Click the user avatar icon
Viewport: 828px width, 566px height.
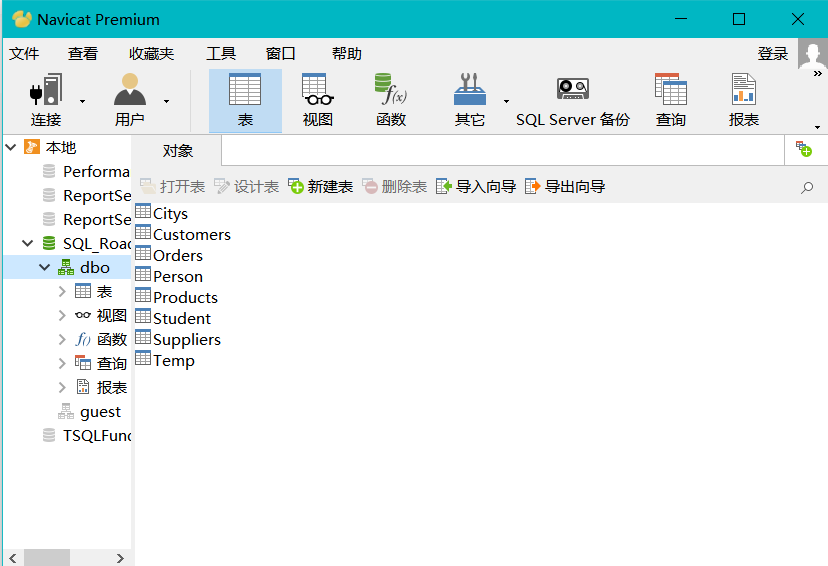tap(813, 53)
